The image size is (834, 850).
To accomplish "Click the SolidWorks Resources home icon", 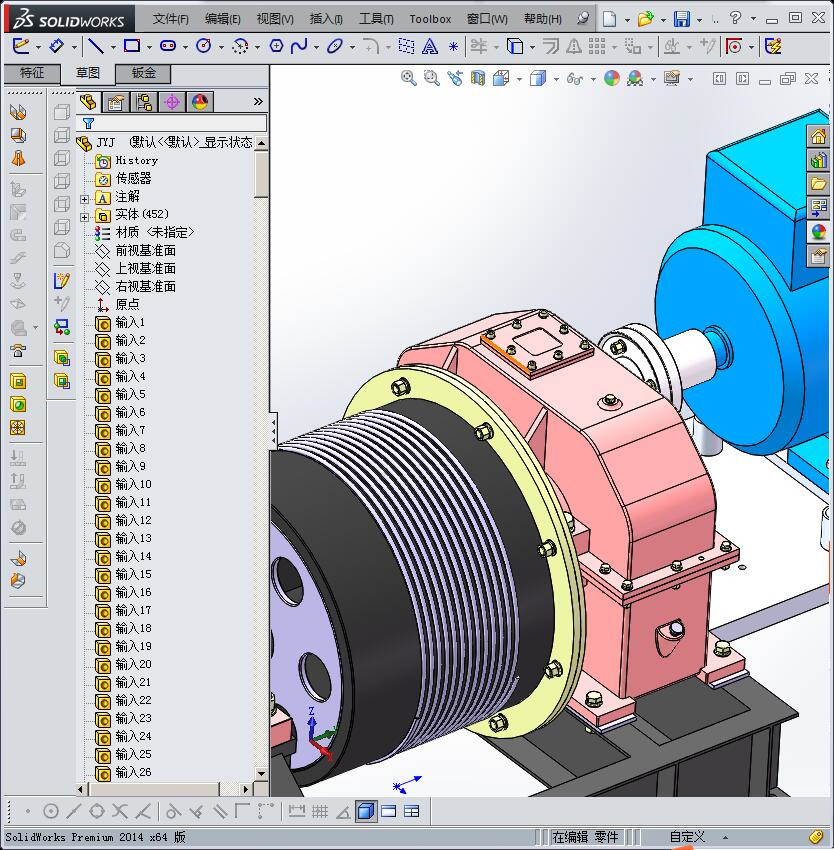I will (819, 136).
